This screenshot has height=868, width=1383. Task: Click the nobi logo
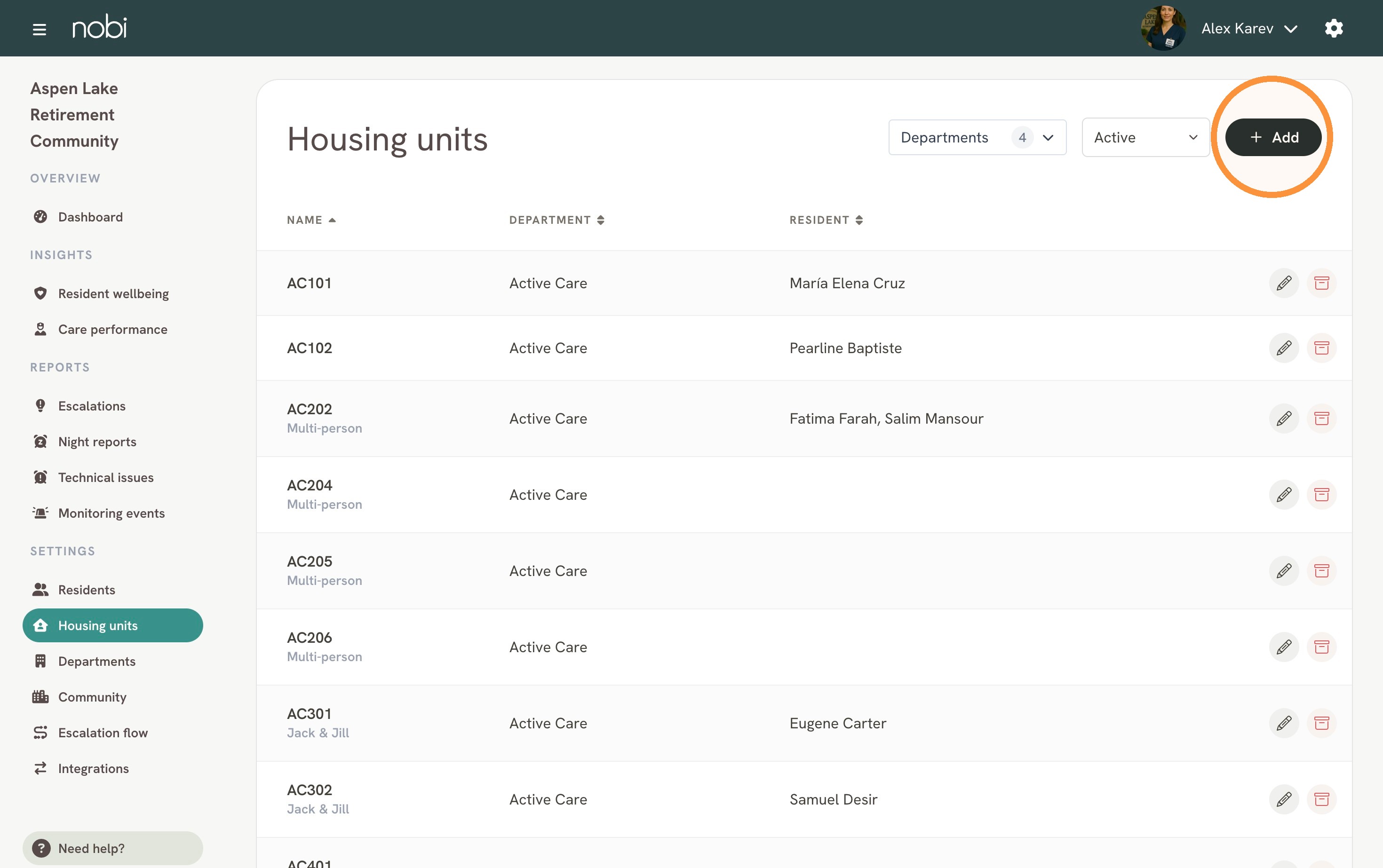99,27
